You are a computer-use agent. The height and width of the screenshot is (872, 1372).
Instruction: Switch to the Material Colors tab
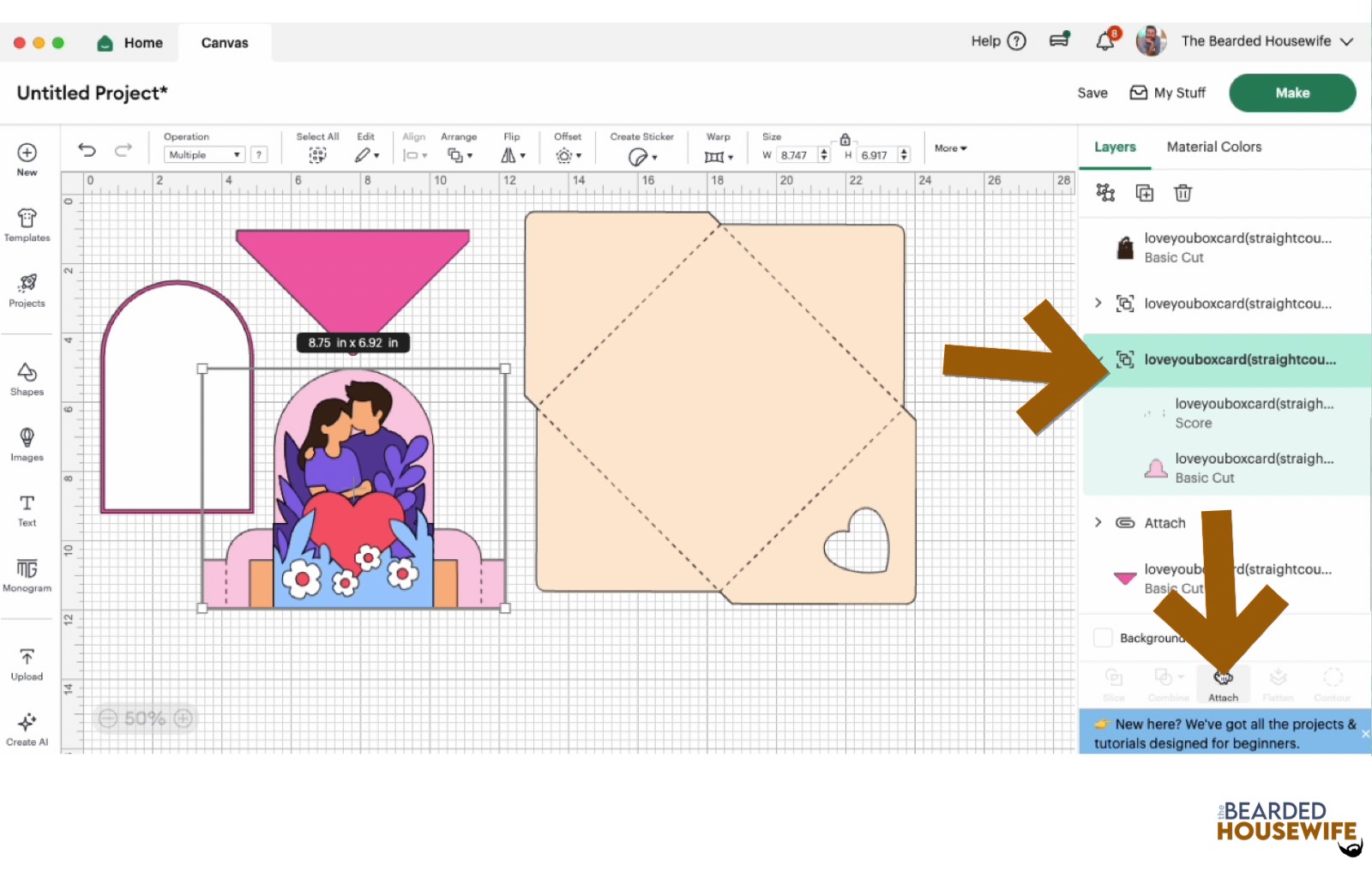pyautogui.click(x=1213, y=147)
